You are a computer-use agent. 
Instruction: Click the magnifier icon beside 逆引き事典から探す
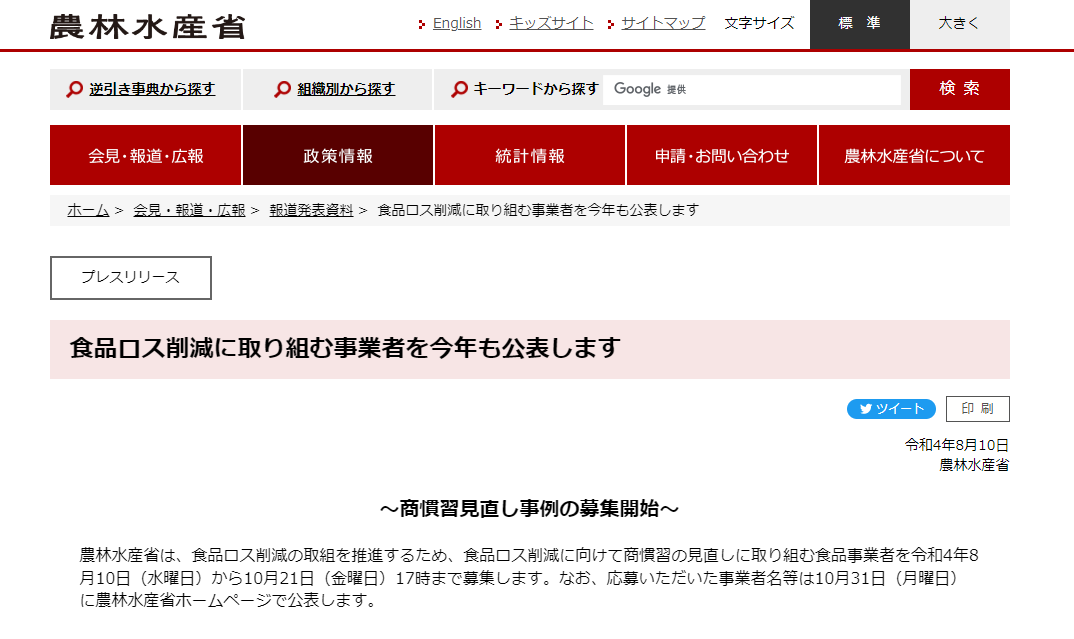pos(74,90)
